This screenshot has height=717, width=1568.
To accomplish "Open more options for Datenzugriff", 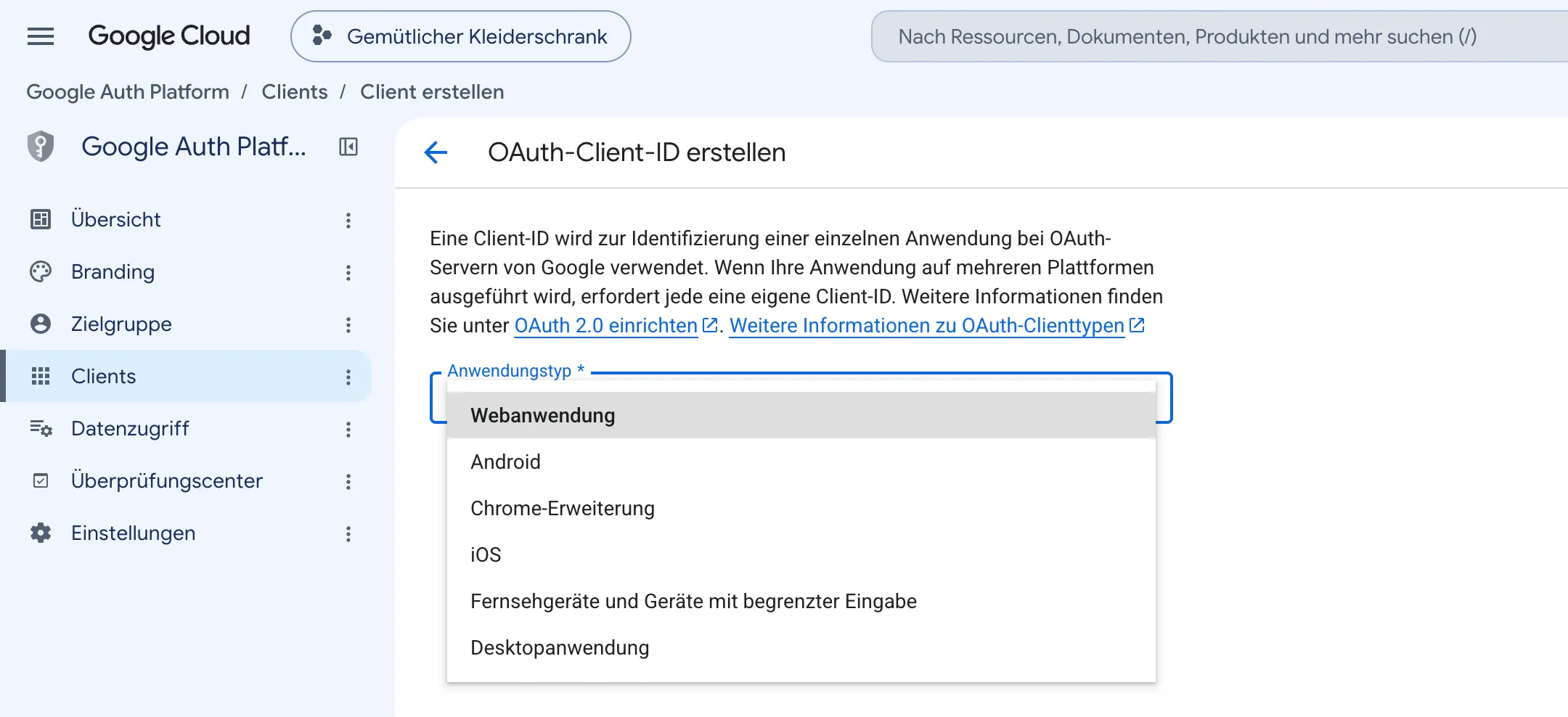I will click(x=348, y=429).
